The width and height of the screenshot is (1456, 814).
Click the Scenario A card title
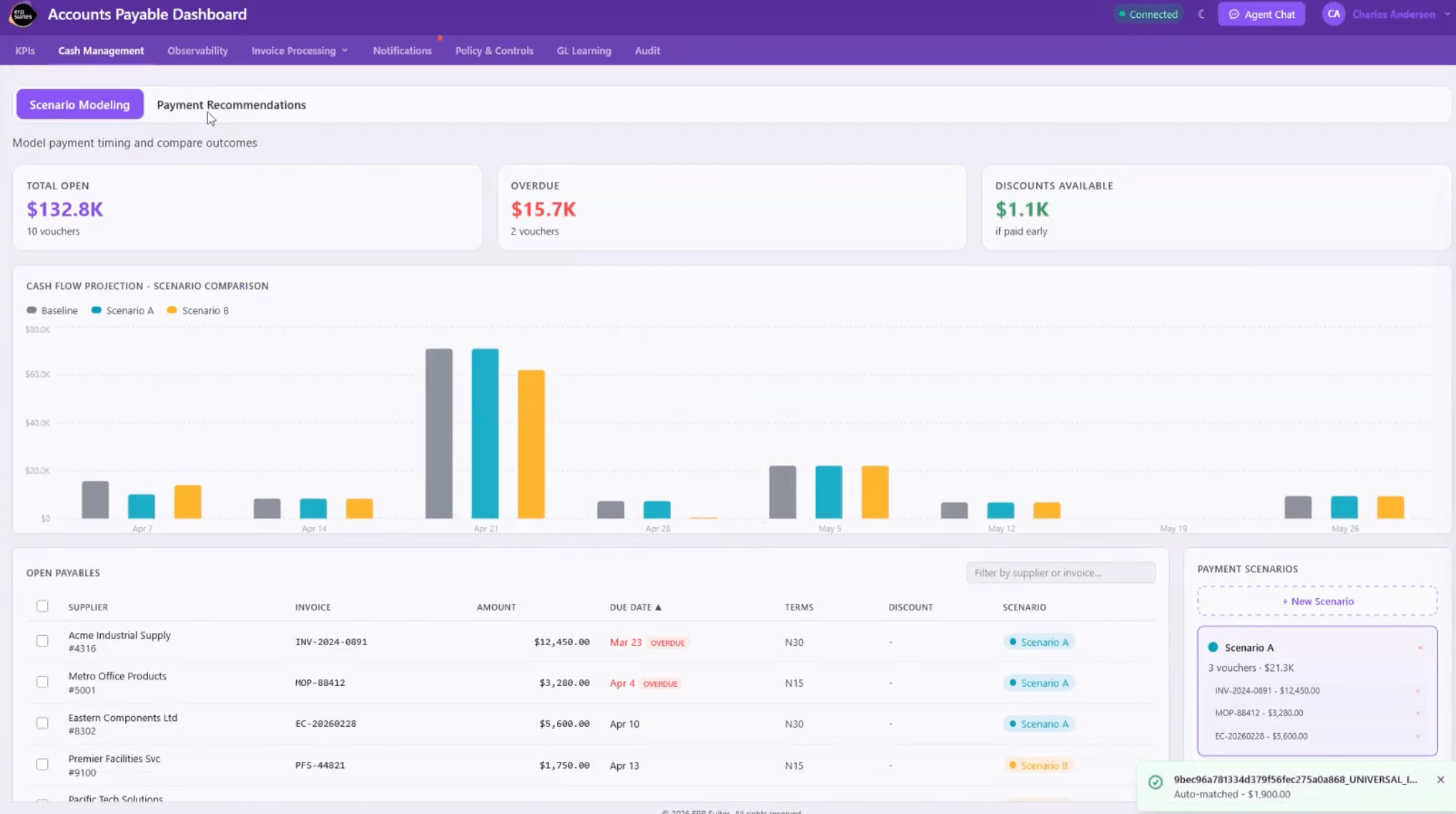coord(1249,647)
